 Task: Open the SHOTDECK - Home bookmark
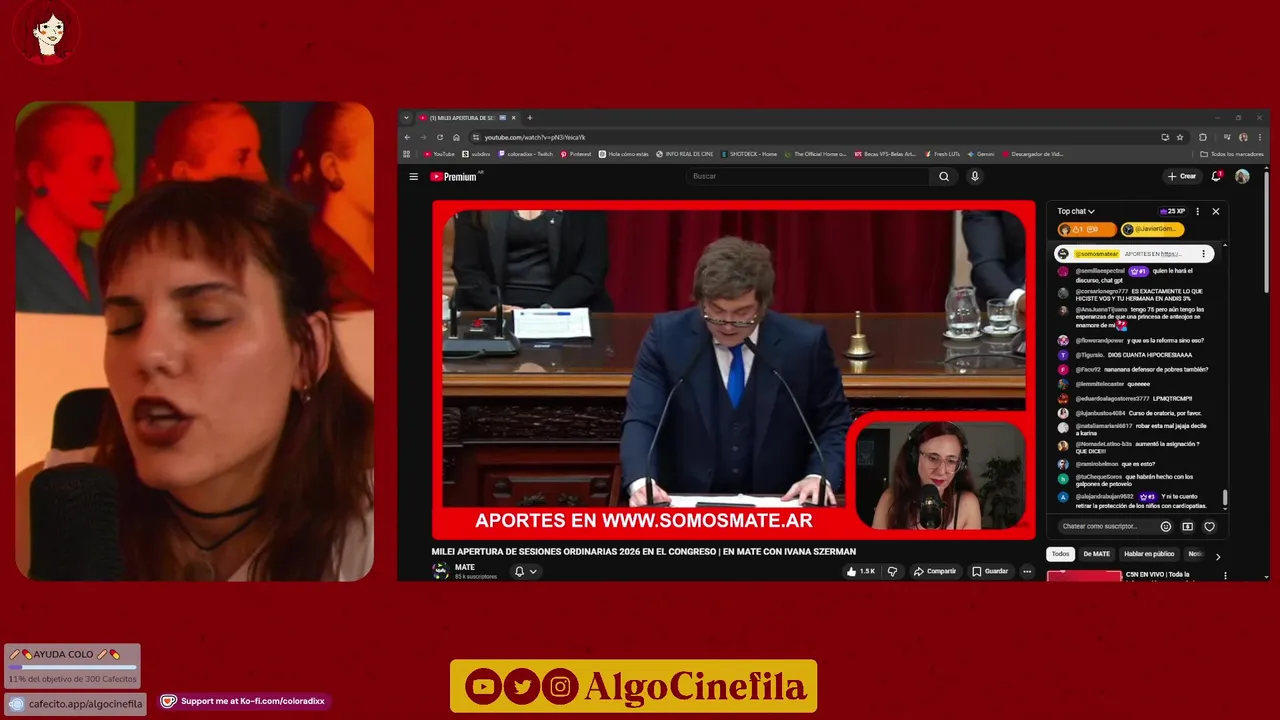(x=750, y=154)
